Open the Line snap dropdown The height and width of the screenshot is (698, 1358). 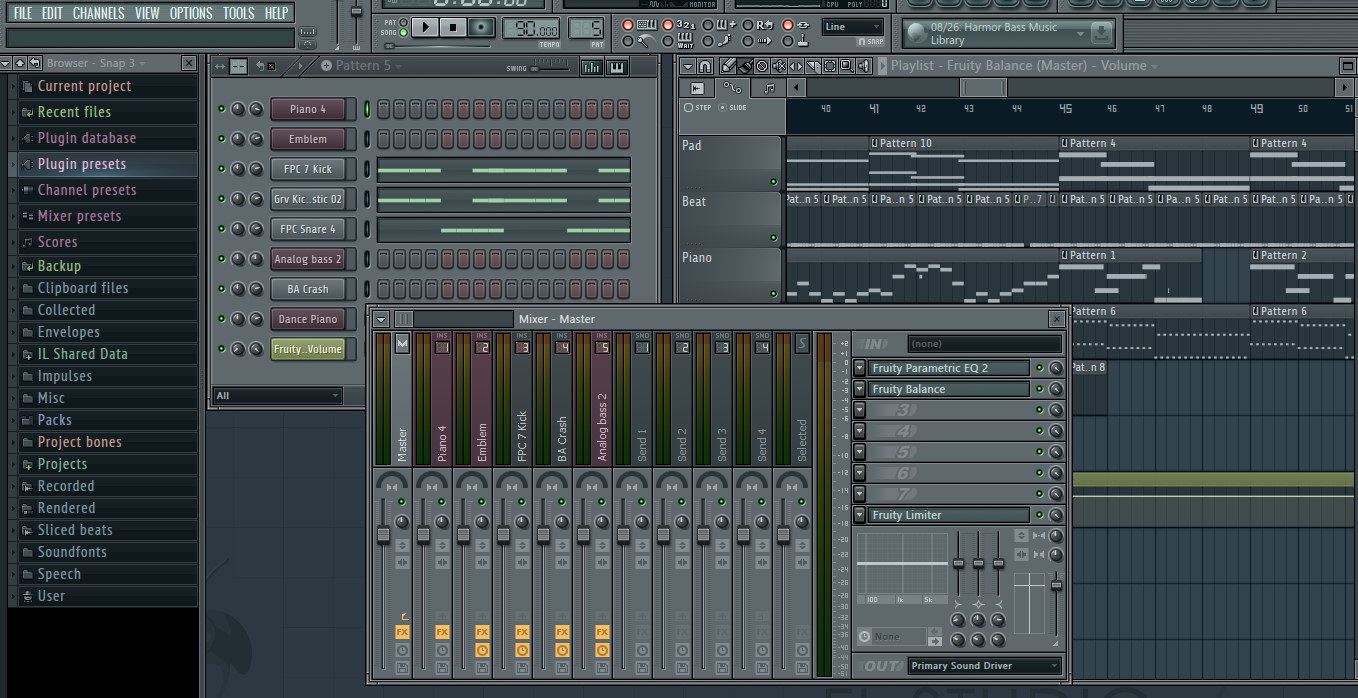tap(853, 27)
